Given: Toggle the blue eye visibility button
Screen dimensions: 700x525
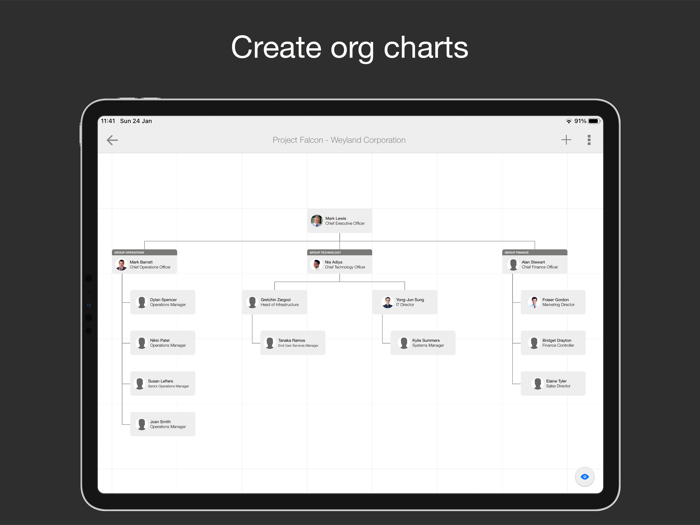Looking at the screenshot, I should (x=585, y=477).
